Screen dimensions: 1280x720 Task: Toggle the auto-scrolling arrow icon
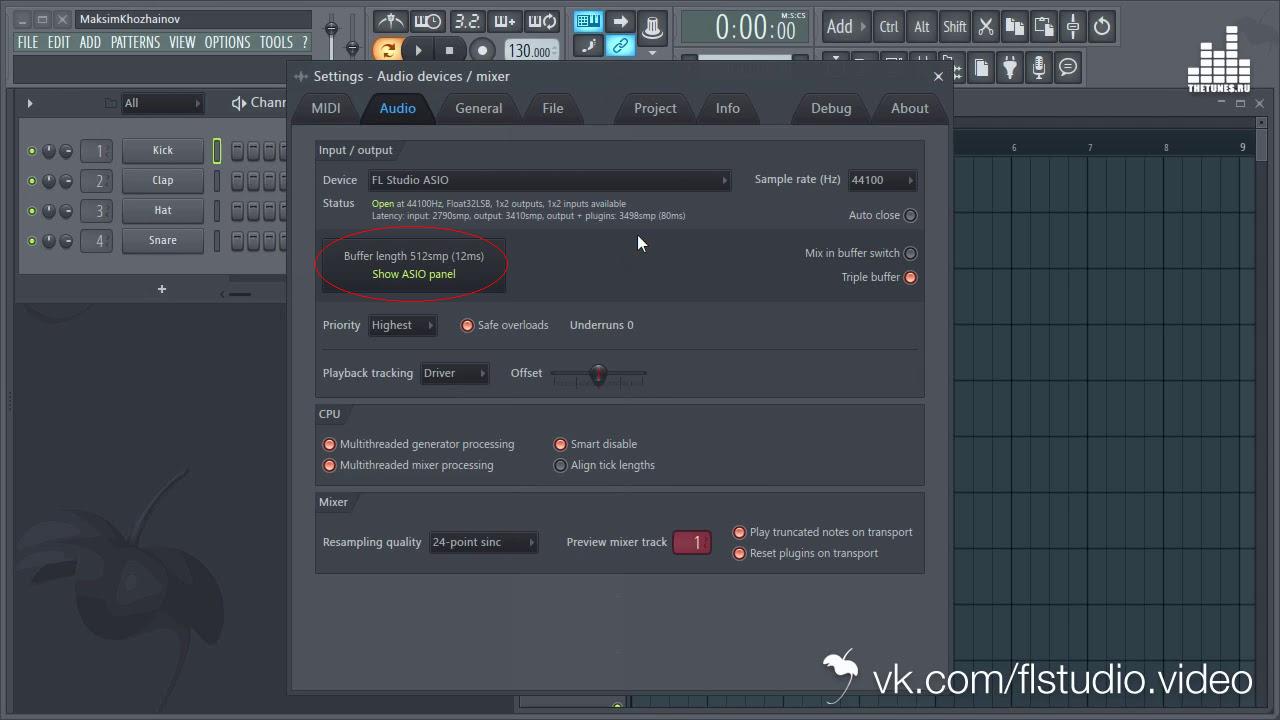[621, 22]
